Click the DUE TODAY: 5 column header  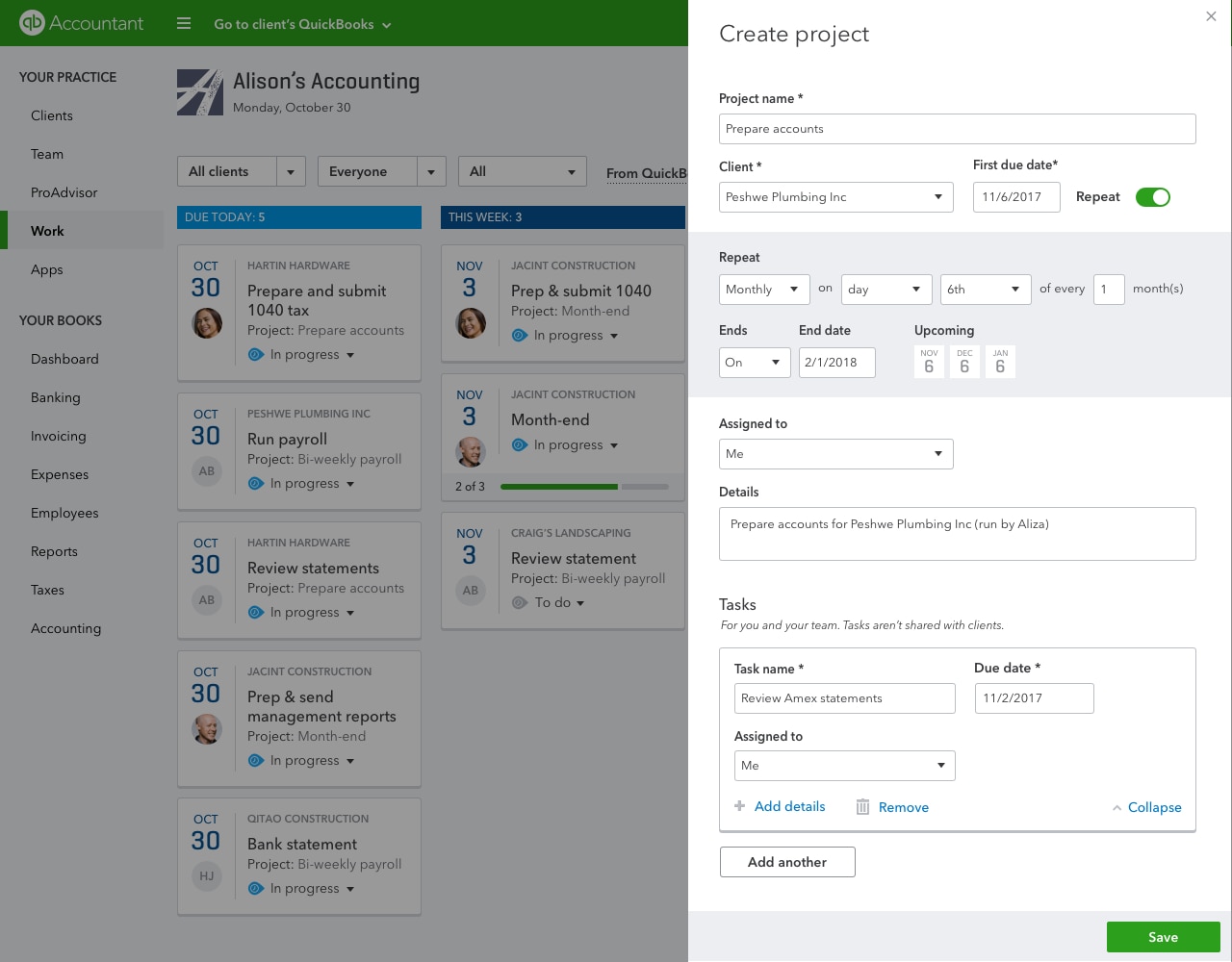click(299, 217)
